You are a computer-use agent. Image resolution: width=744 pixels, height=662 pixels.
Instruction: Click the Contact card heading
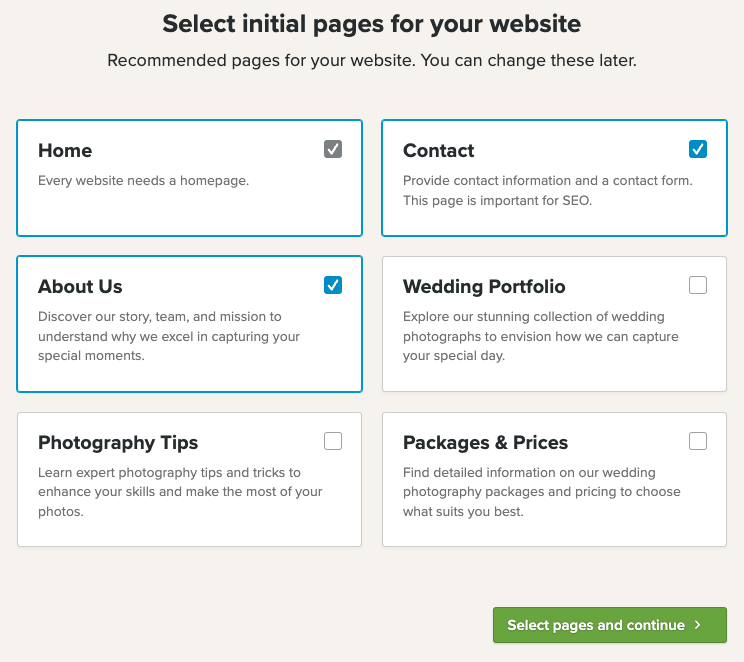pos(438,151)
